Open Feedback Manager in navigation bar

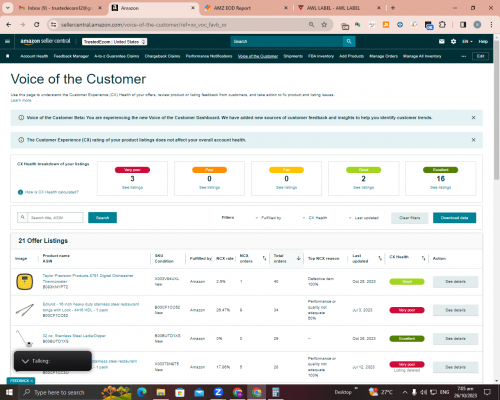(x=71, y=56)
